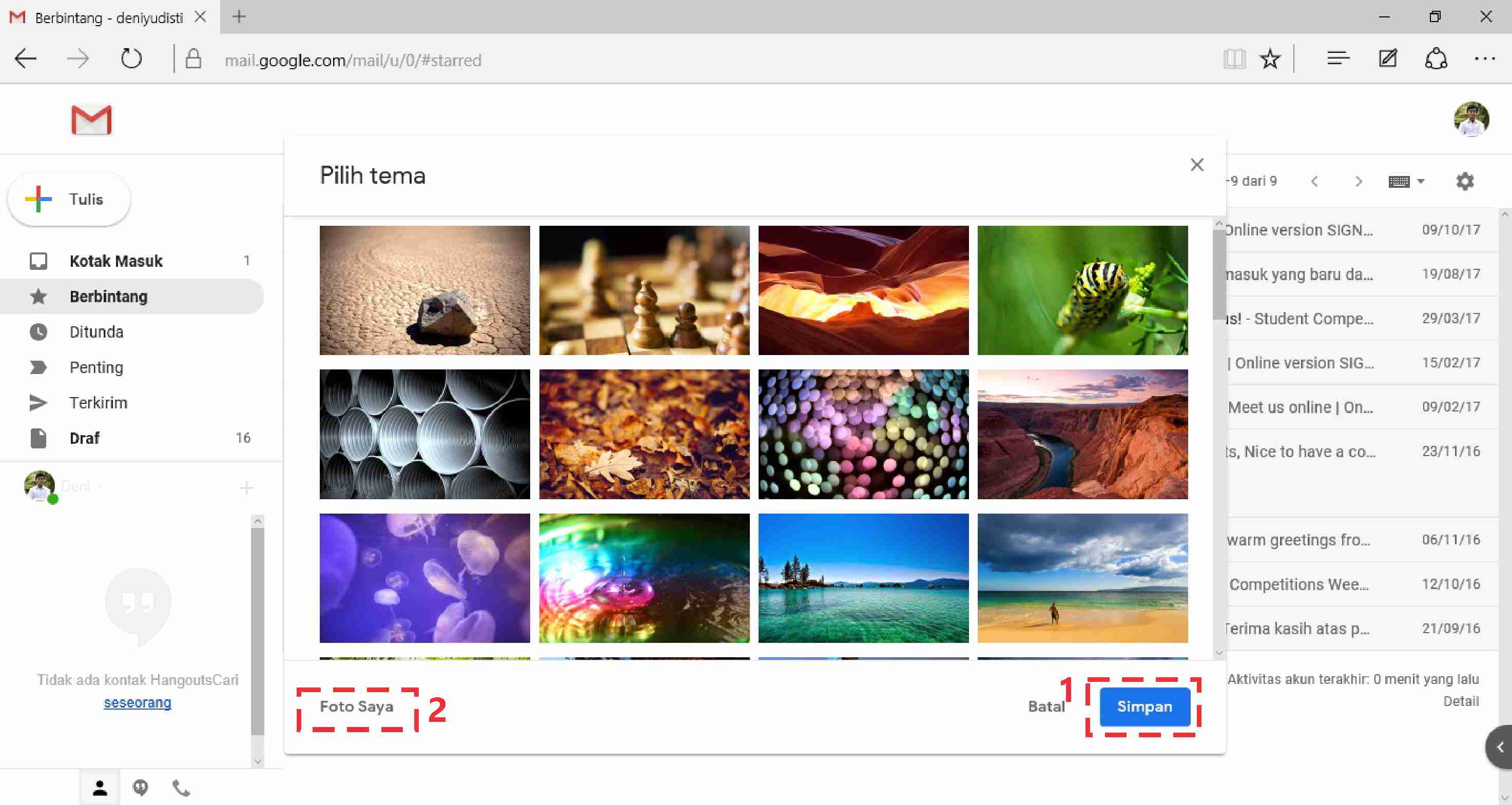Screen dimensions: 1512x805
Task: Select the chess pieces theme thumbnail
Action: [644, 290]
